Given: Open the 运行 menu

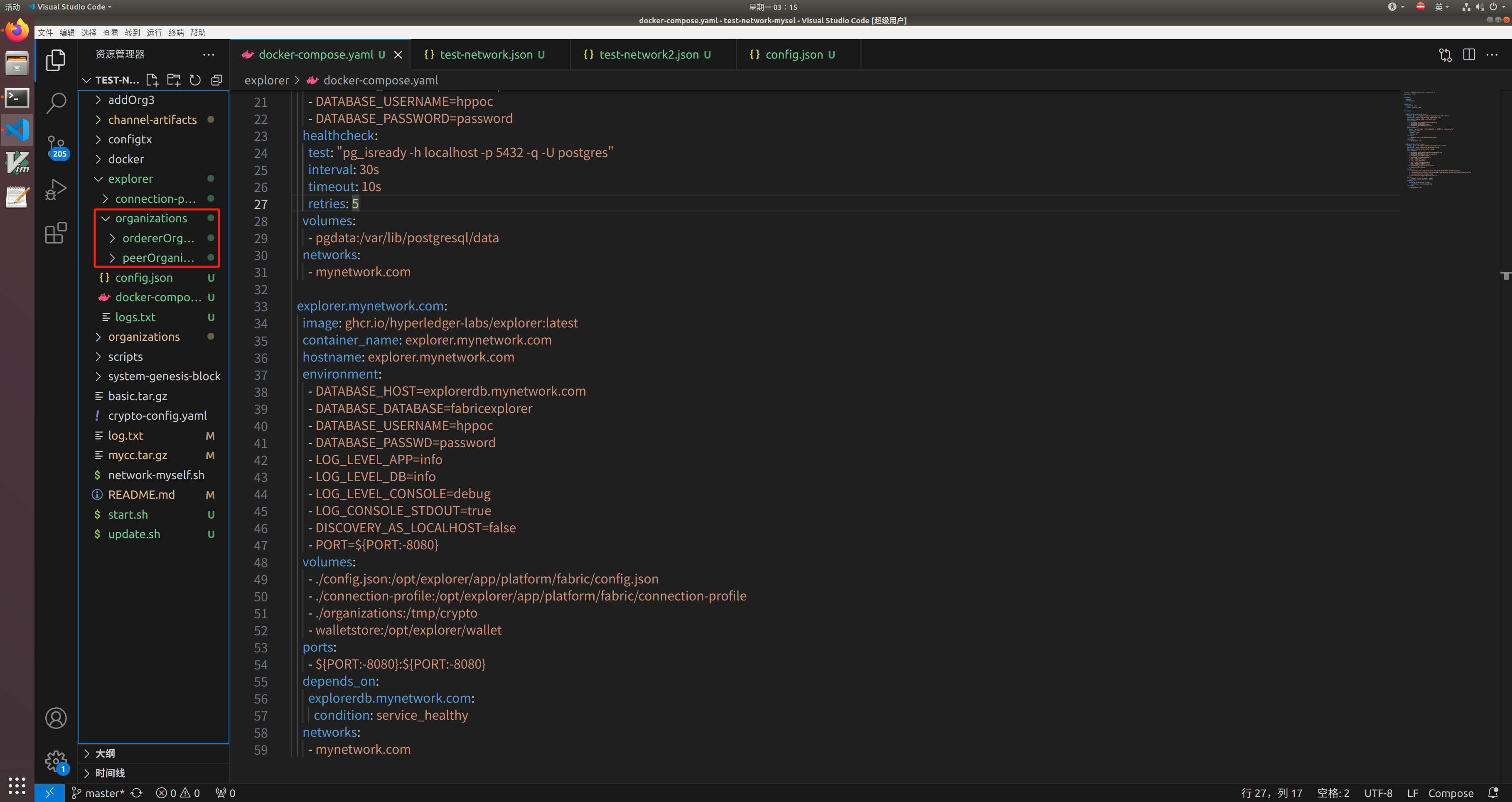Looking at the screenshot, I should (155, 32).
